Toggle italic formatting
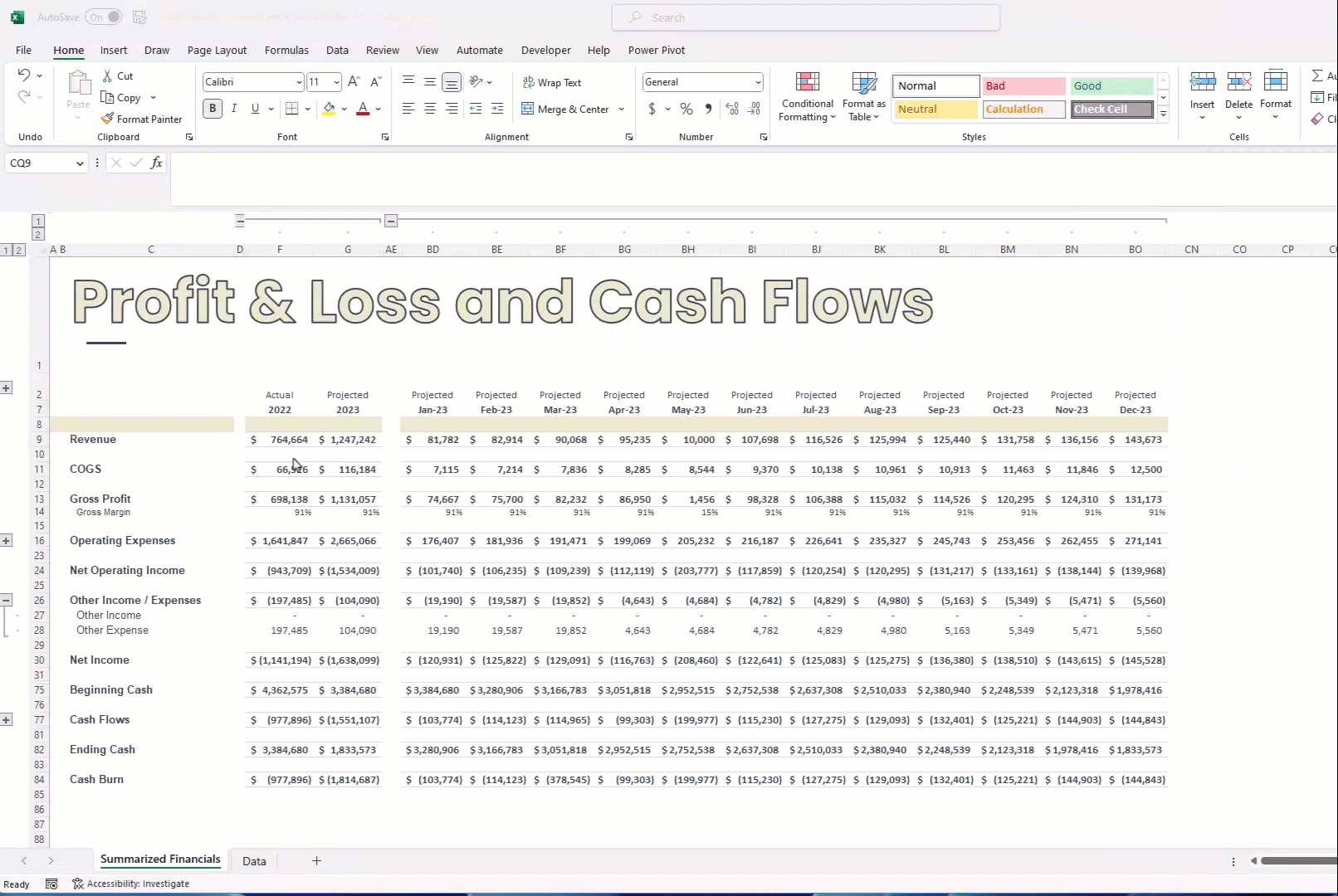Screen dimensions: 1338x896 (x=233, y=109)
